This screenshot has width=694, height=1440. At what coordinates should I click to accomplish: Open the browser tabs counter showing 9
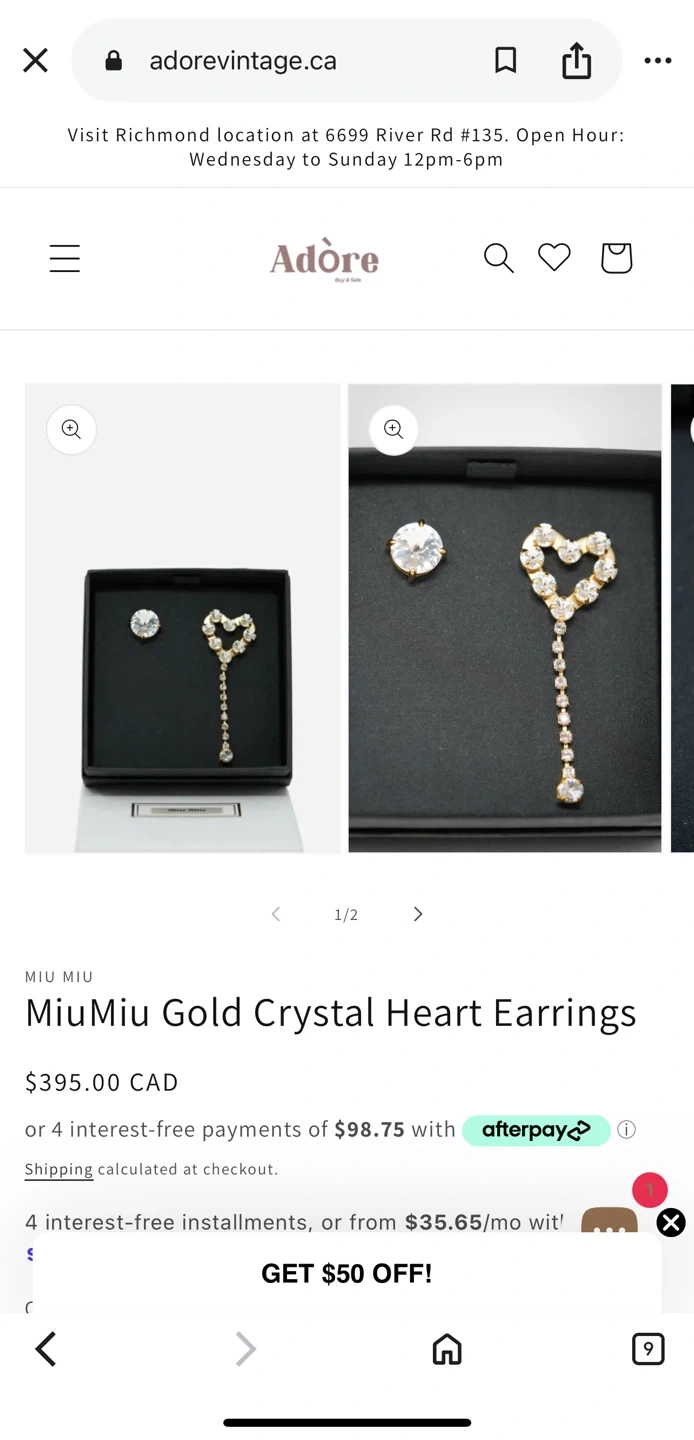pyautogui.click(x=648, y=1349)
